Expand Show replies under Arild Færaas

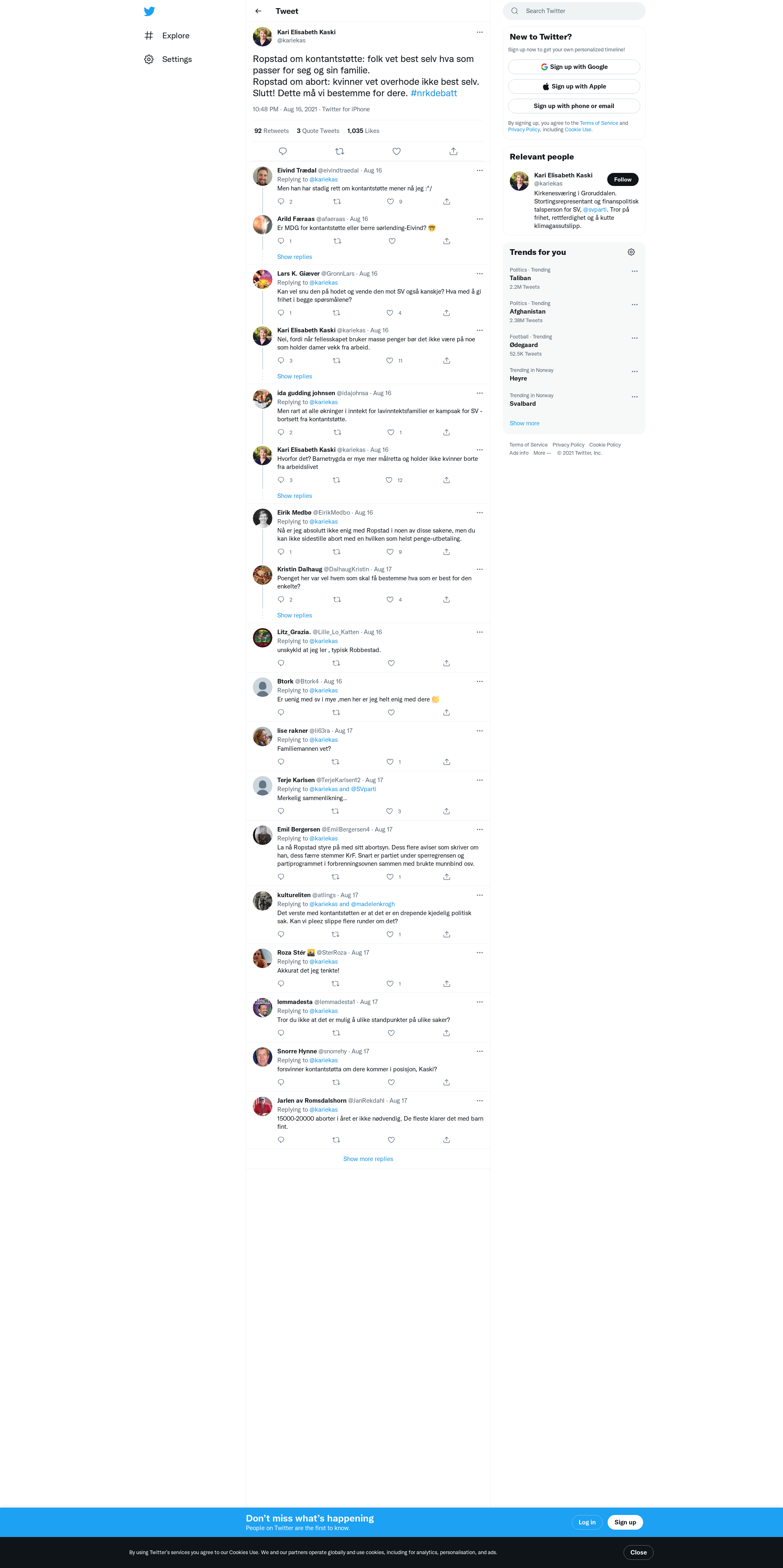[294, 257]
